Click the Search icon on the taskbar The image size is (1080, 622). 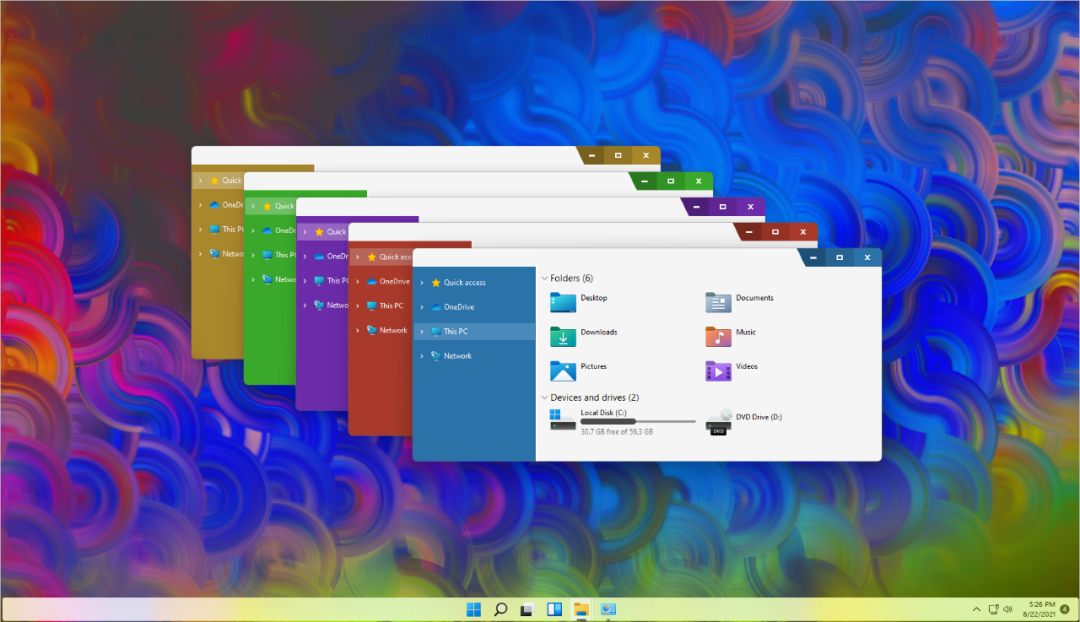pos(501,609)
